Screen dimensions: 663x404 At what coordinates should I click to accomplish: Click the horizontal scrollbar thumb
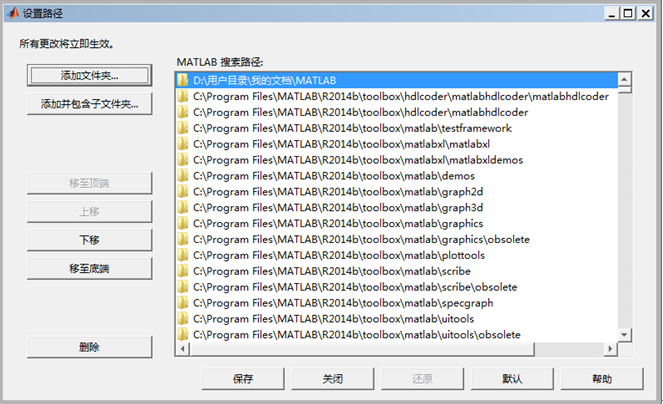(362, 349)
